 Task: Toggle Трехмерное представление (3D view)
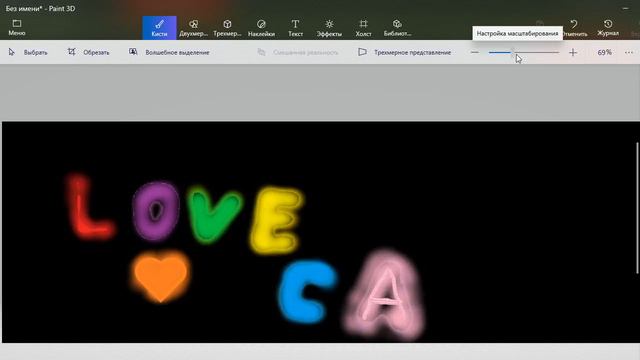(404, 52)
